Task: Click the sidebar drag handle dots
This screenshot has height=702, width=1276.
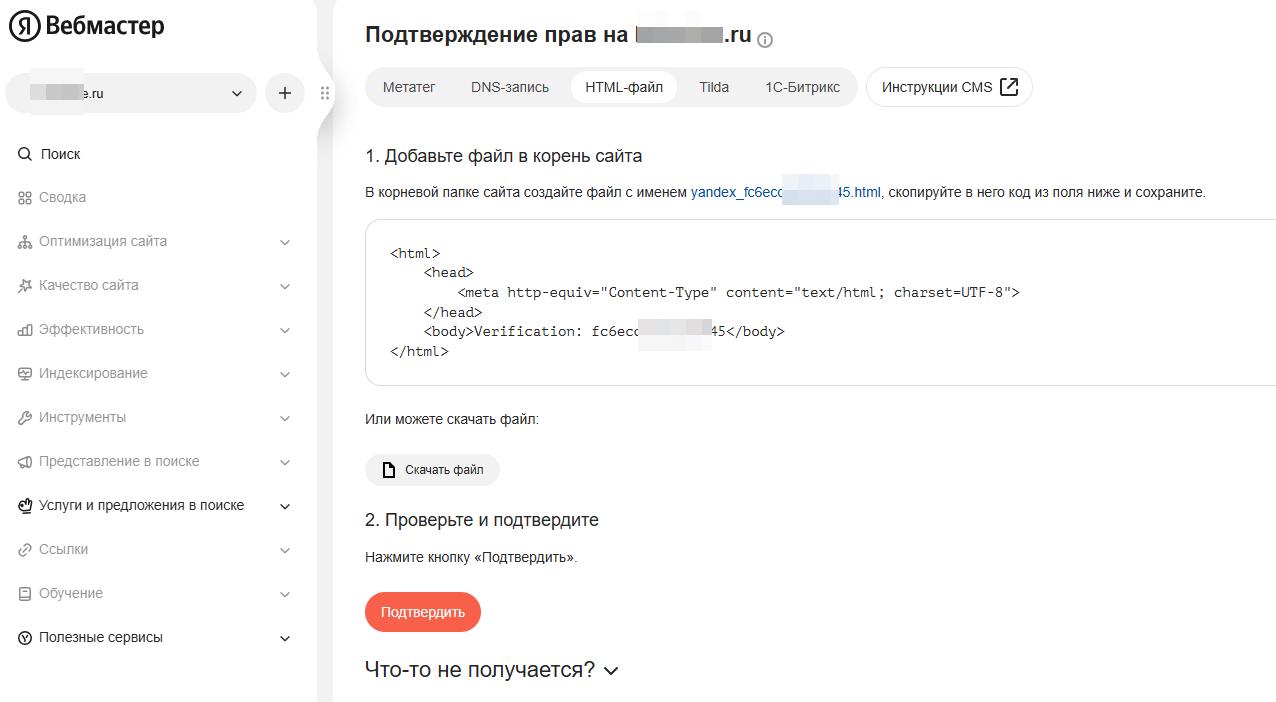Action: 325,93
